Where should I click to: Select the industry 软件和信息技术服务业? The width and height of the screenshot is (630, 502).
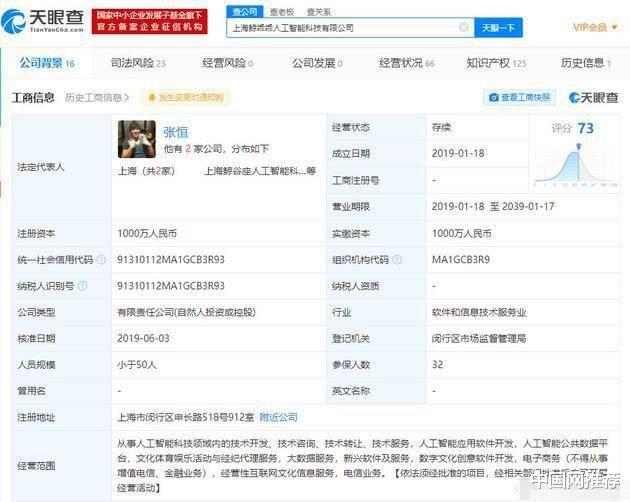tap(479, 312)
